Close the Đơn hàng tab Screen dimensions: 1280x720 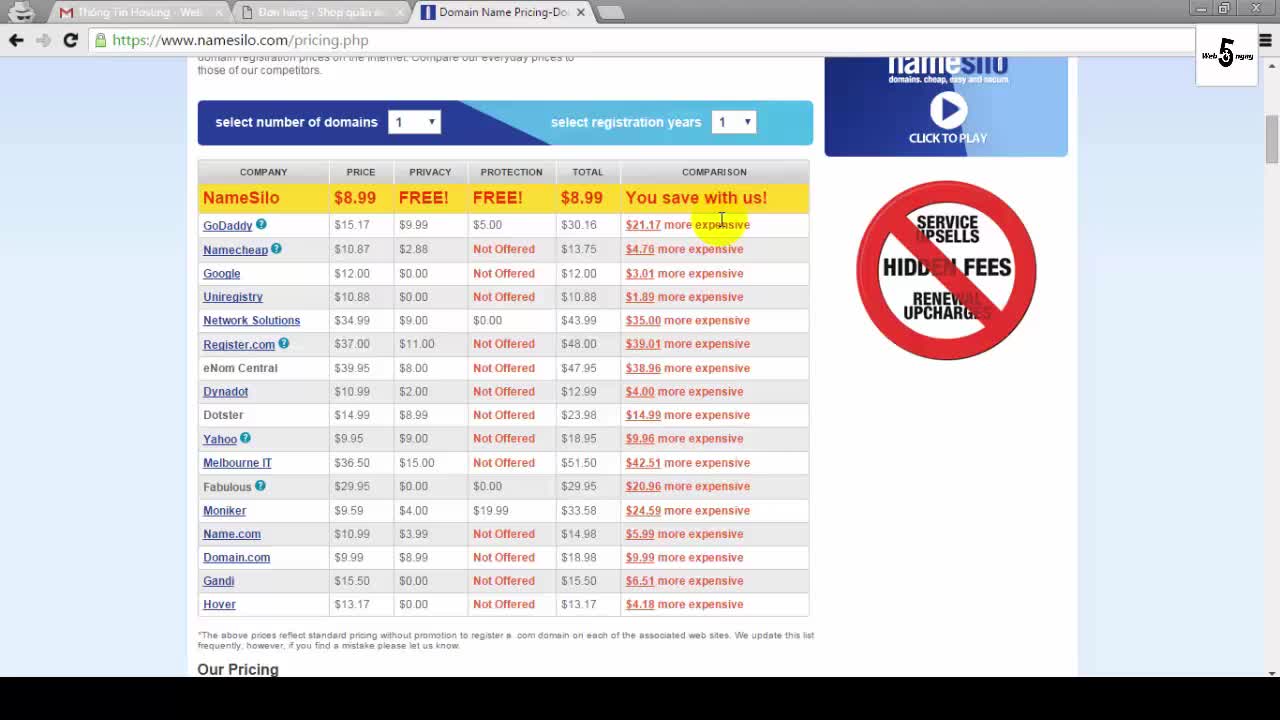(400, 12)
